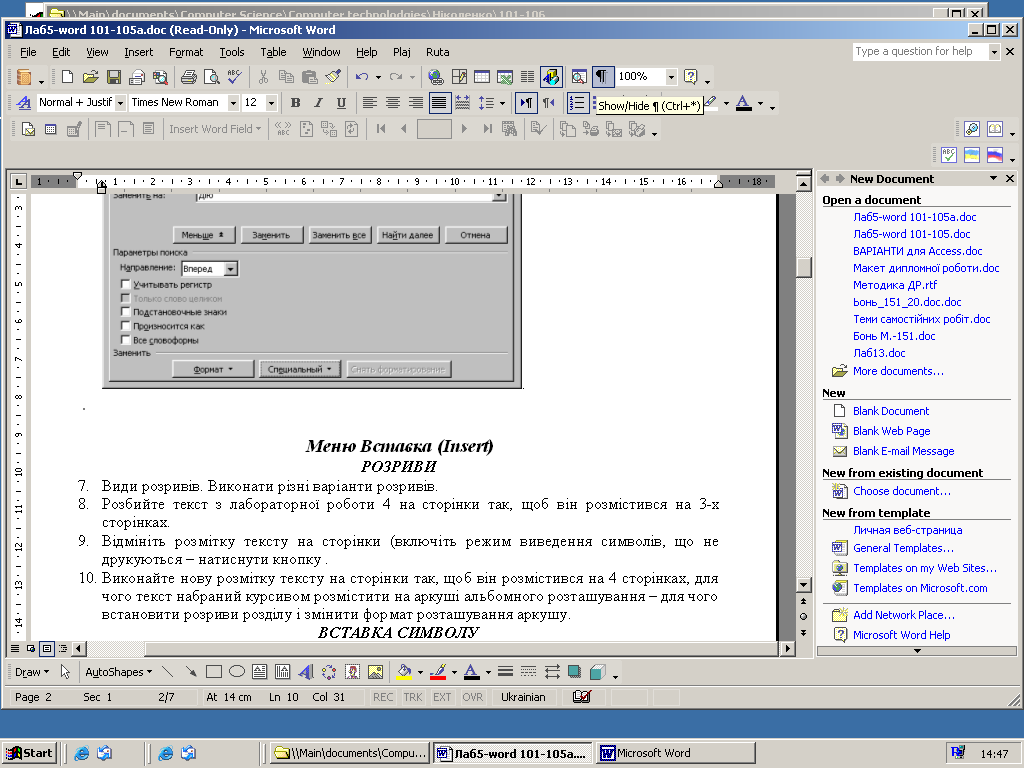Toggle OVR overtype mode in status bar

(473, 697)
